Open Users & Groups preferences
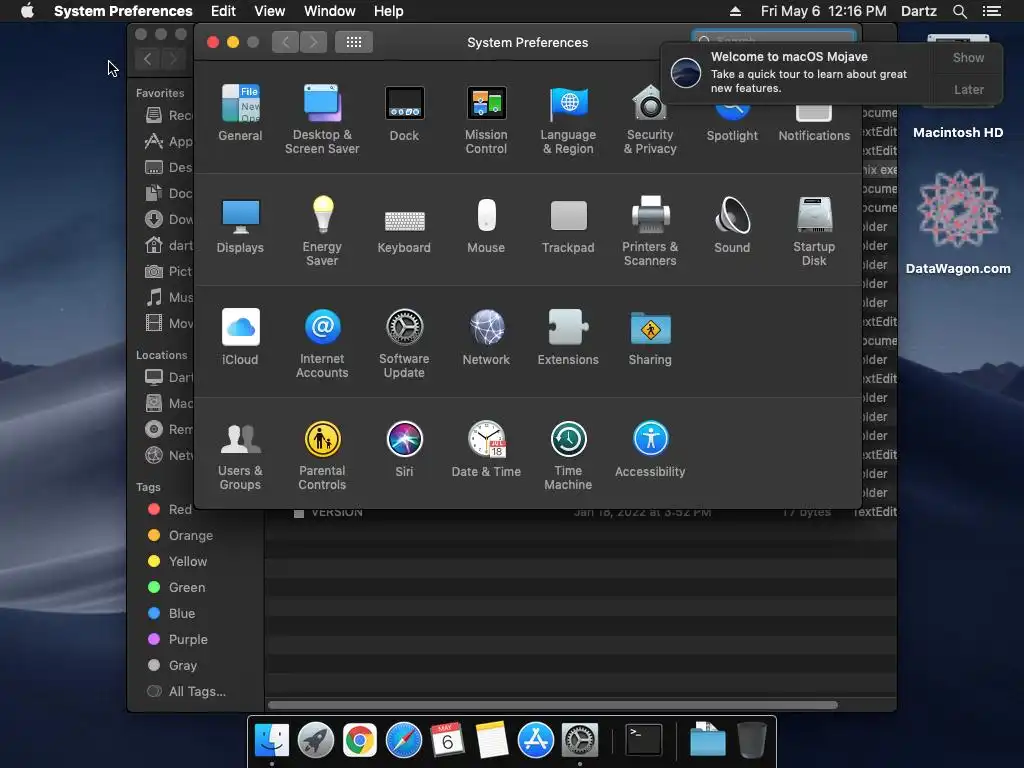Screen dimensions: 1024x768 point(240,456)
